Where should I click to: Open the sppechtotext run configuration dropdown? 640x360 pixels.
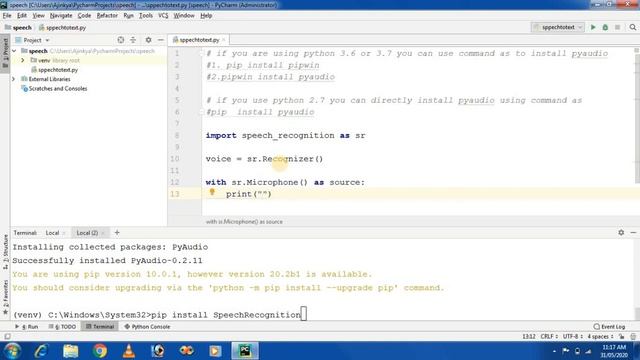tap(558, 27)
